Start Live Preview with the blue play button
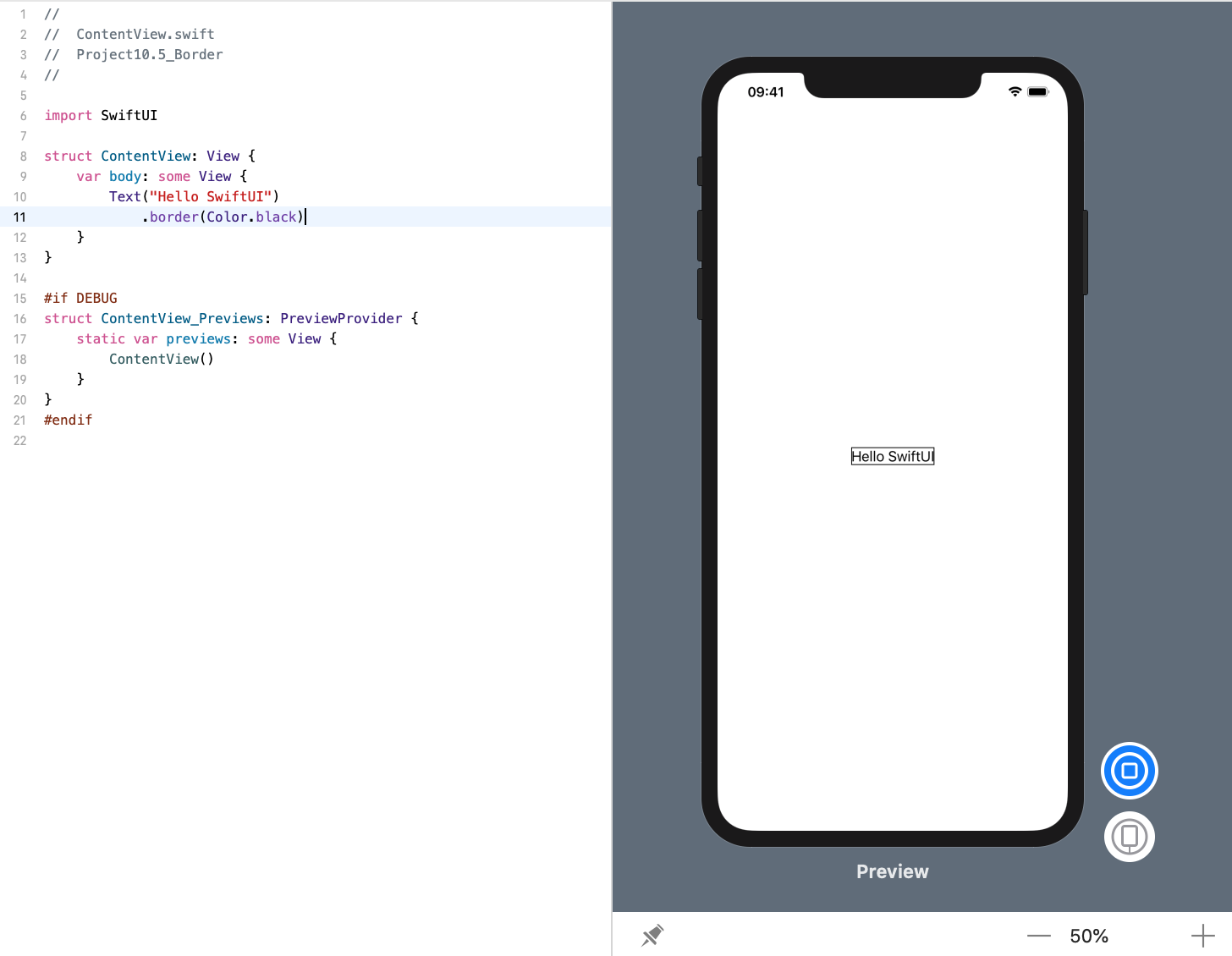This screenshot has height=956, width=1232. [1129, 771]
